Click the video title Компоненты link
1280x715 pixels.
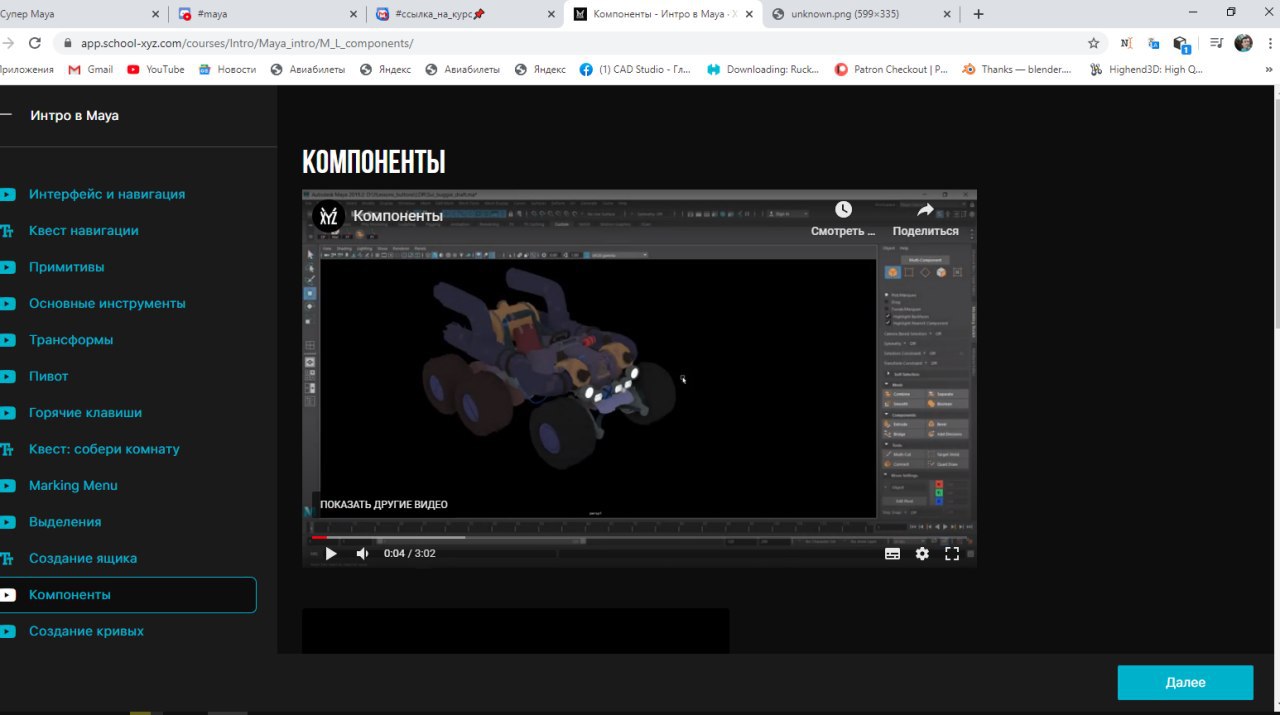[x=397, y=216]
